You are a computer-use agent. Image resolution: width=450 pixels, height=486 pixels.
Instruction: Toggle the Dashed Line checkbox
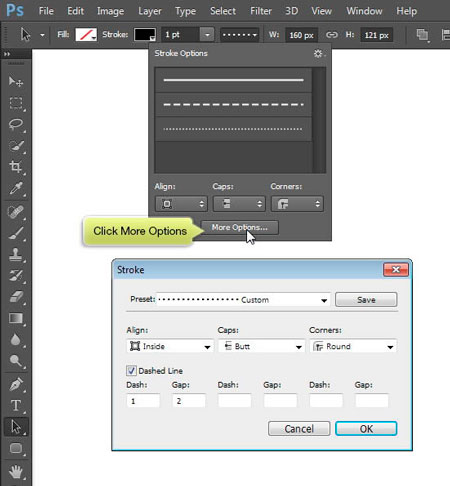(x=131, y=371)
